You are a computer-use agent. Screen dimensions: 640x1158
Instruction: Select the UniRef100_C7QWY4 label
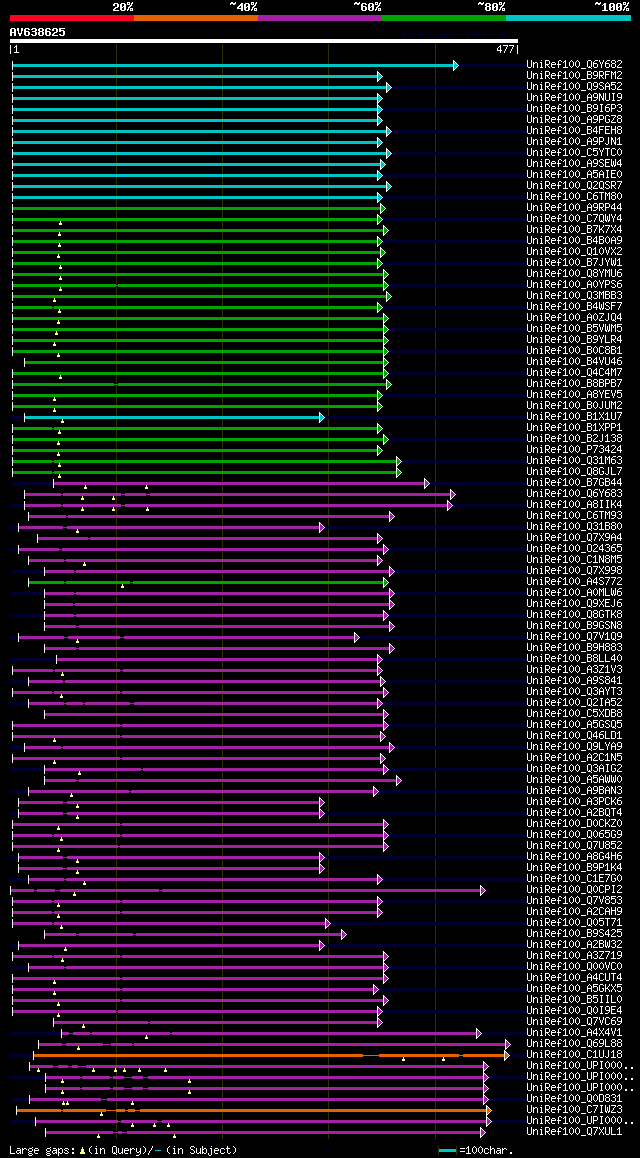tap(574, 219)
